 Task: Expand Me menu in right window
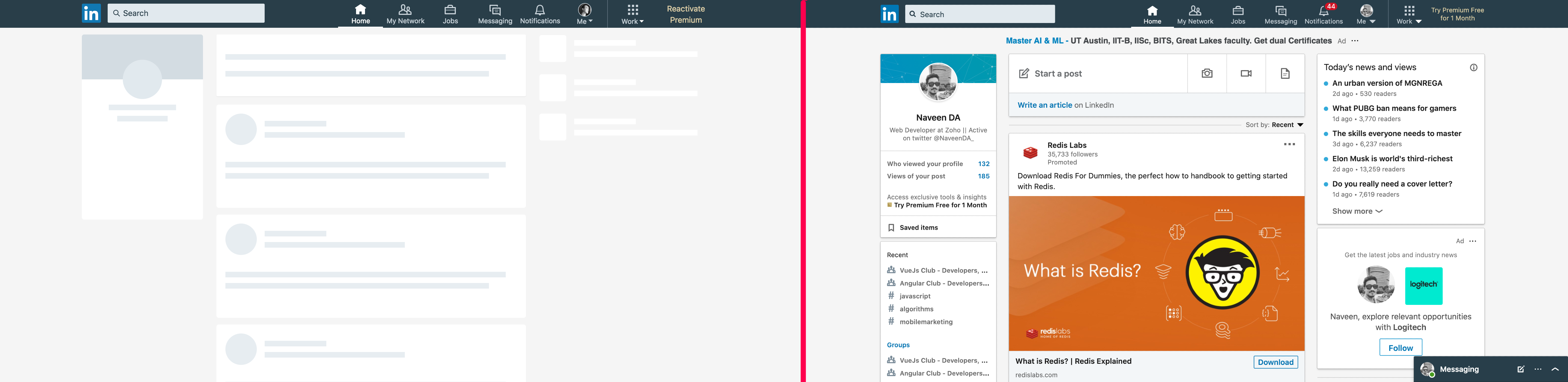pos(1366,15)
